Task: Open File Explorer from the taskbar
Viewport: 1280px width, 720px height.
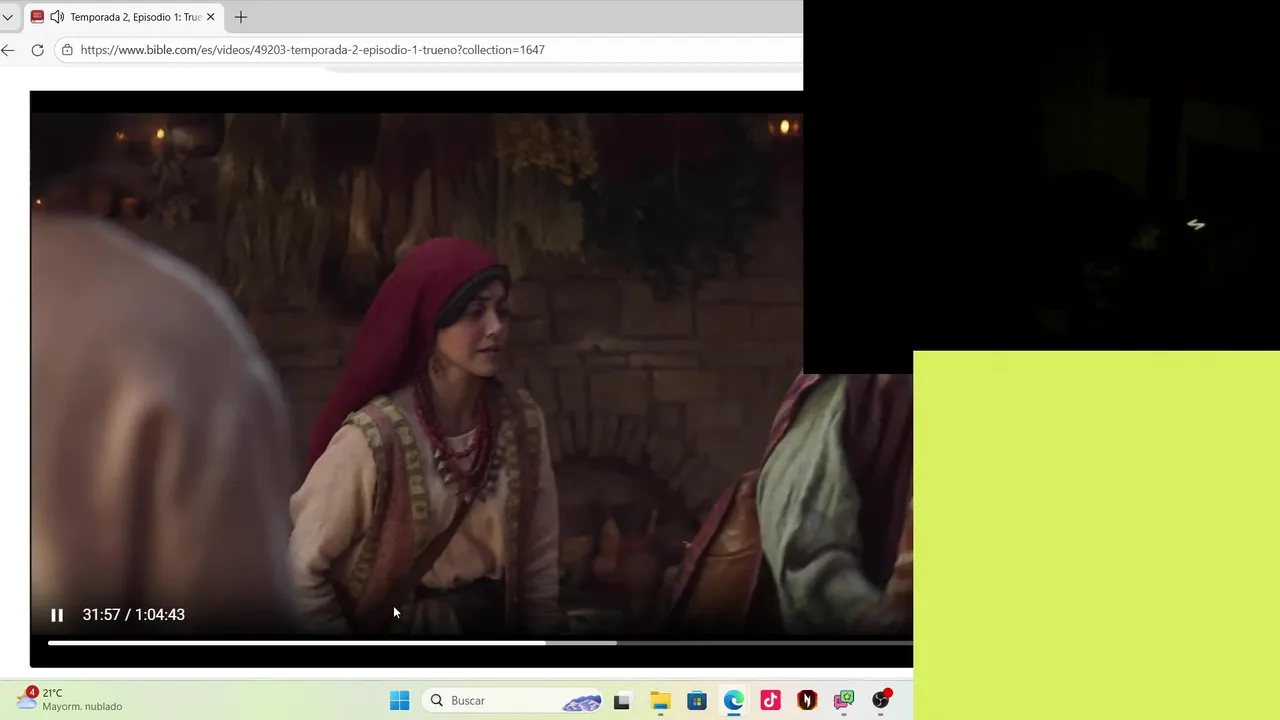Action: 660,701
